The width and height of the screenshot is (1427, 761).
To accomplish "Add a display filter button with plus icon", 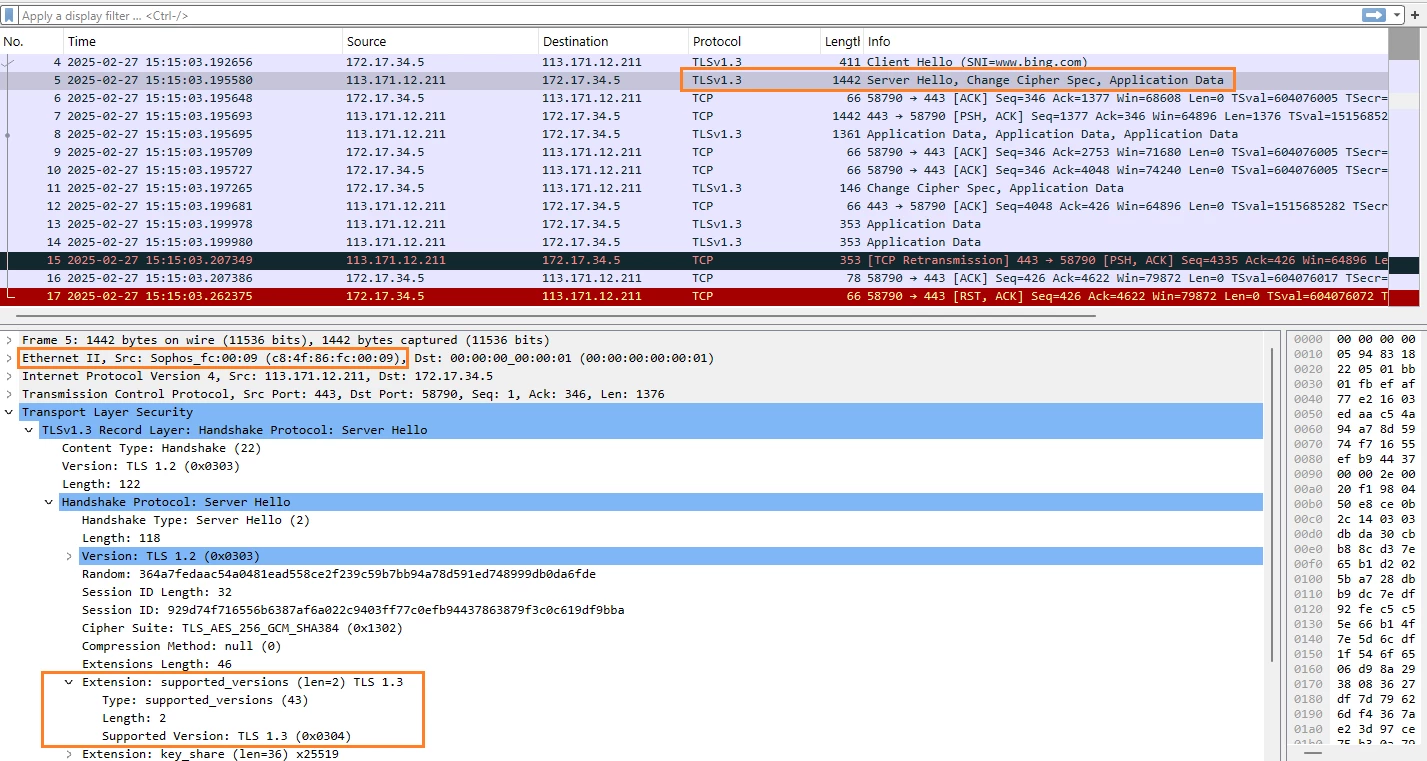I will click(x=1414, y=16).
